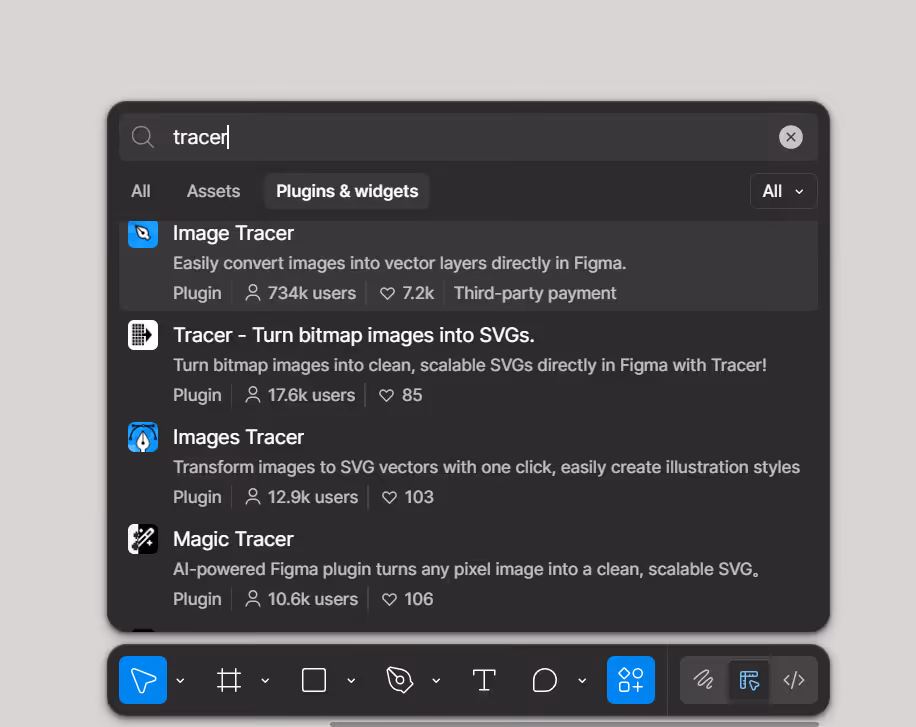Click the 7.2k likes heart icon
The width and height of the screenshot is (916, 727).
click(x=387, y=293)
